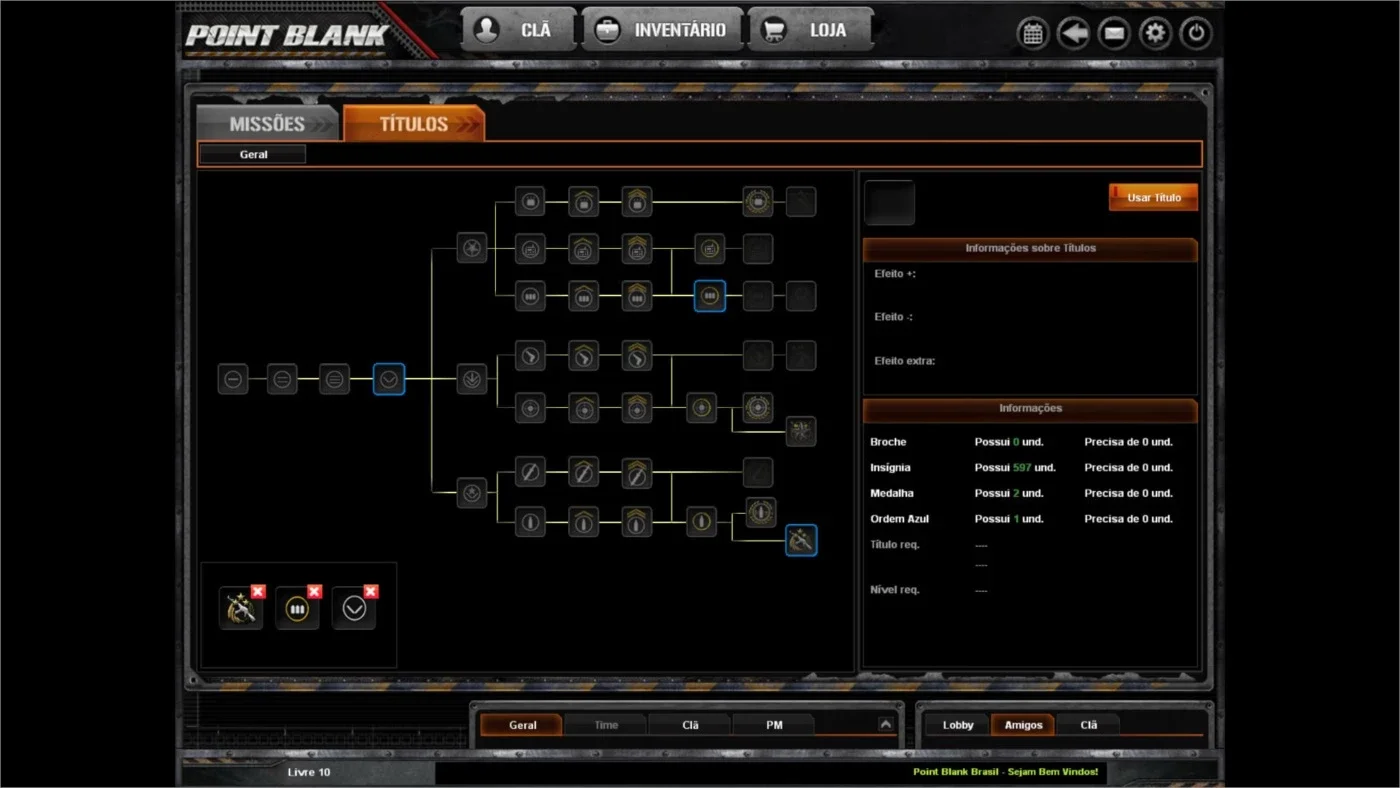Click the 'Livre 10' status text
The height and width of the screenshot is (788, 1400).
click(x=308, y=772)
